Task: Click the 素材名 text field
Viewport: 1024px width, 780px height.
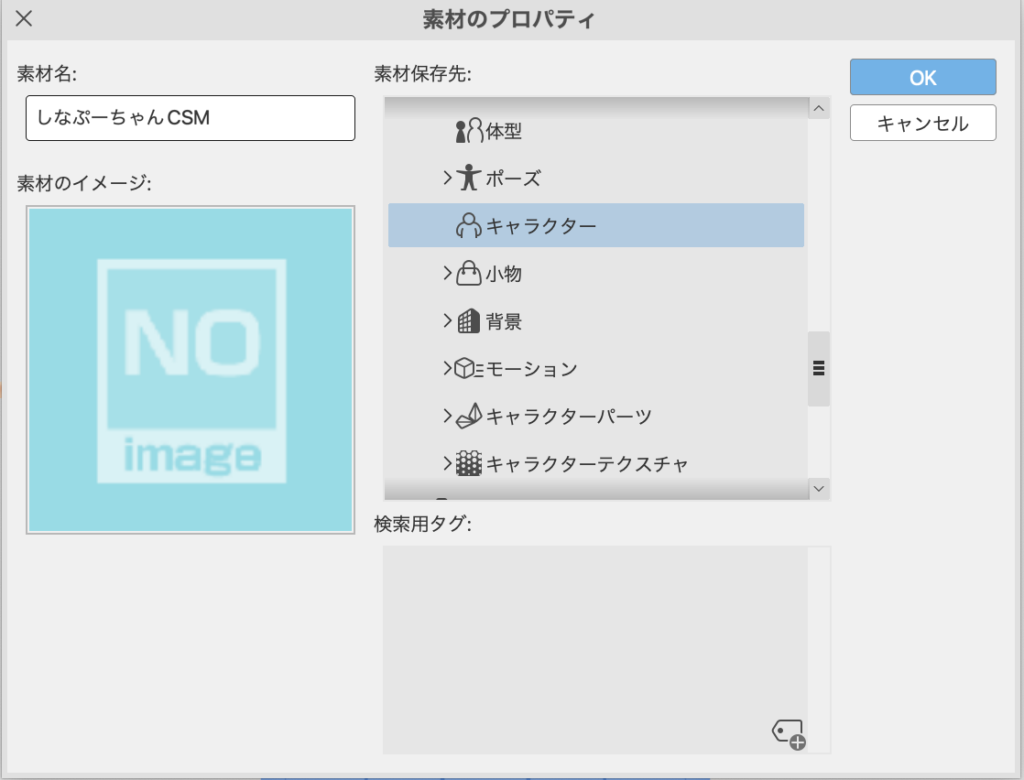Action: (x=190, y=118)
